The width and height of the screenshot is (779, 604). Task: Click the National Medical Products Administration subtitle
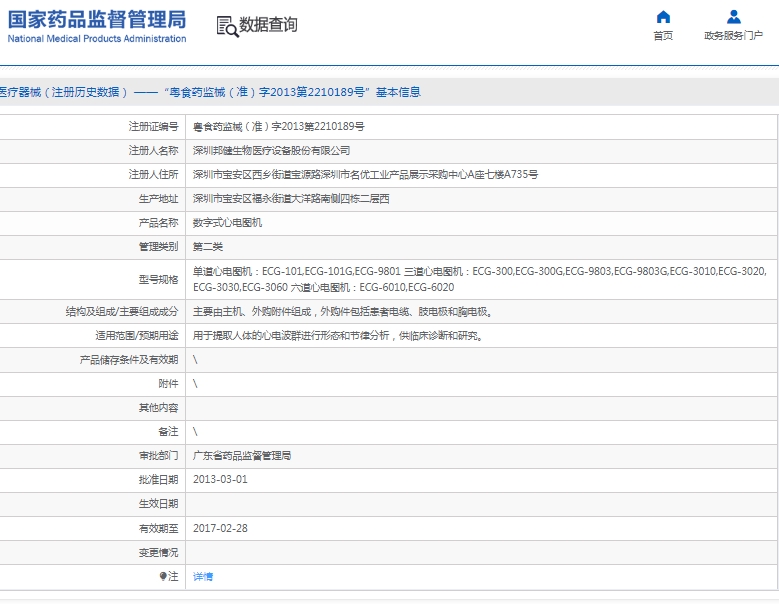[x=97, y=39]
